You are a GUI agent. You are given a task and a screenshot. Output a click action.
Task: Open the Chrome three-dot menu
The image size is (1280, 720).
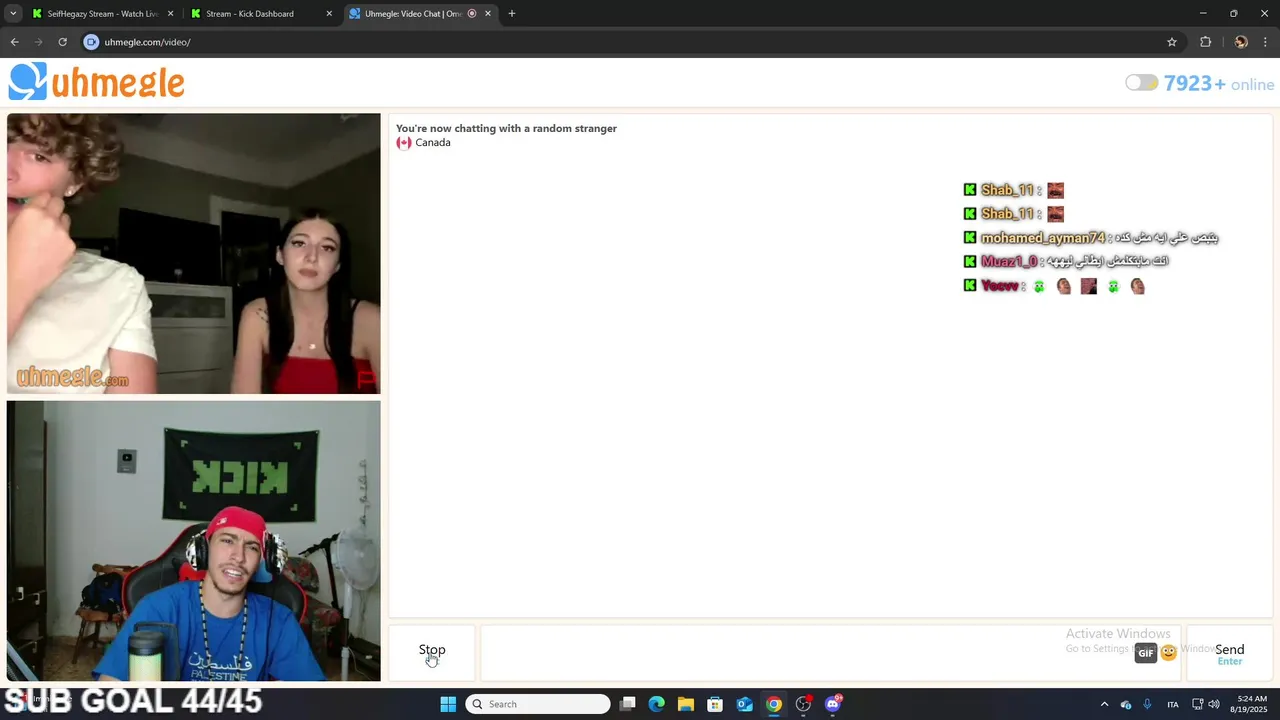point(1266,42)
